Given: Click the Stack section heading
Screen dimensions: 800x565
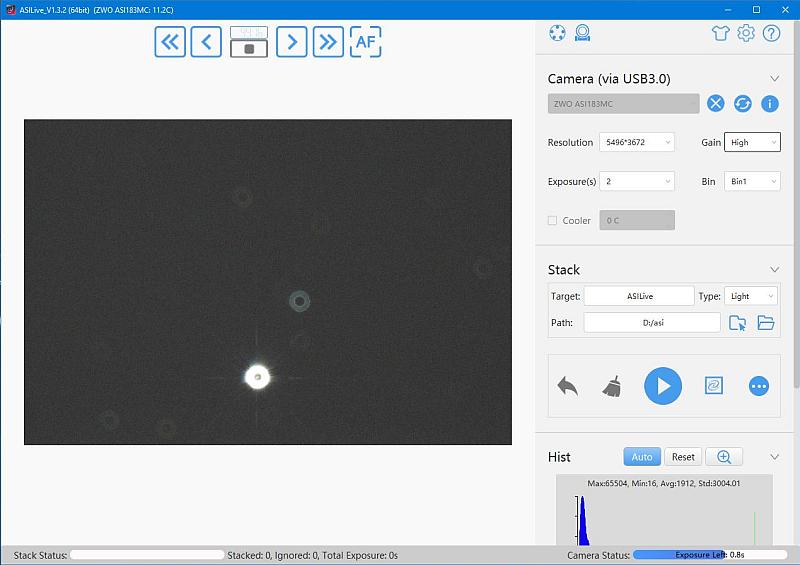Looking at the screenshot, I should (563, 269).
